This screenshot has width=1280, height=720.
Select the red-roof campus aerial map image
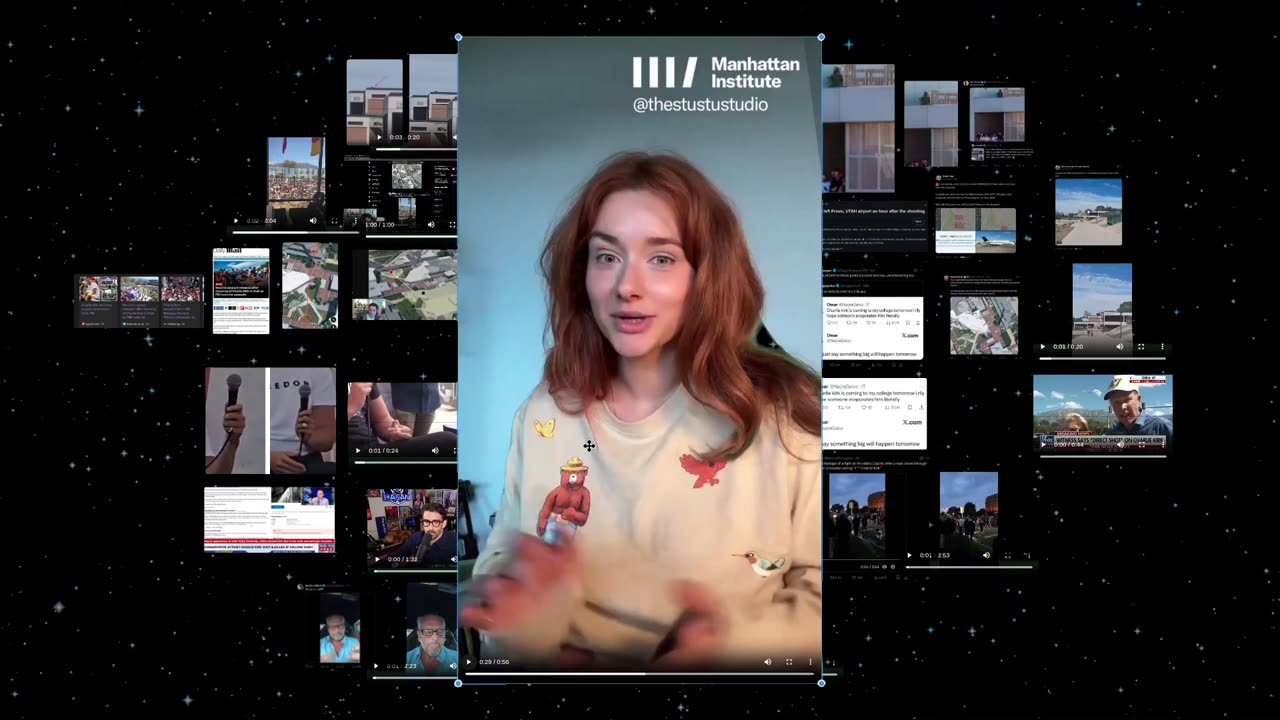pos(310,286)
